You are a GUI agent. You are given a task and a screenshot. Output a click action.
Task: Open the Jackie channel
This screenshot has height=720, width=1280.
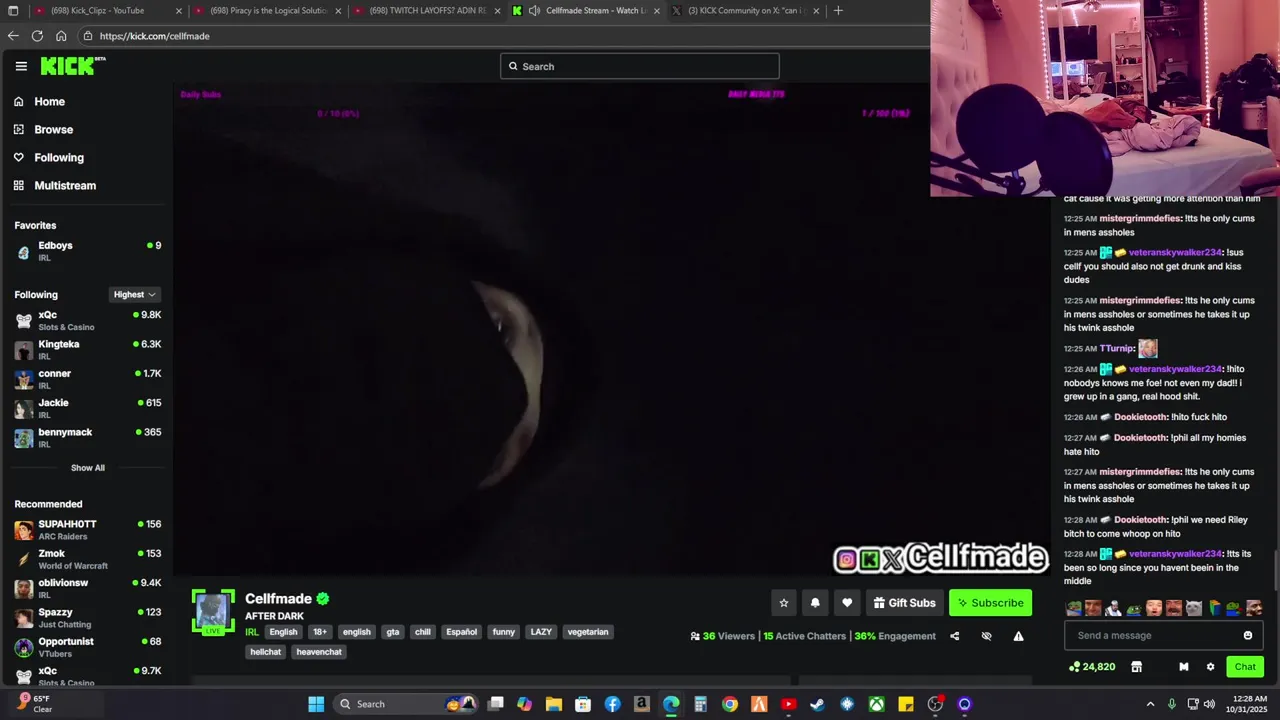coord(87,408)
